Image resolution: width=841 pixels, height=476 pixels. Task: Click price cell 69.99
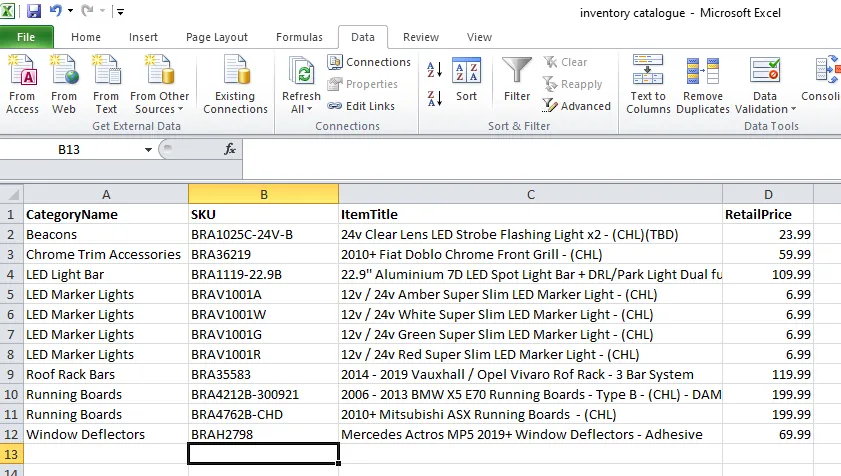[x=768, y=435]
